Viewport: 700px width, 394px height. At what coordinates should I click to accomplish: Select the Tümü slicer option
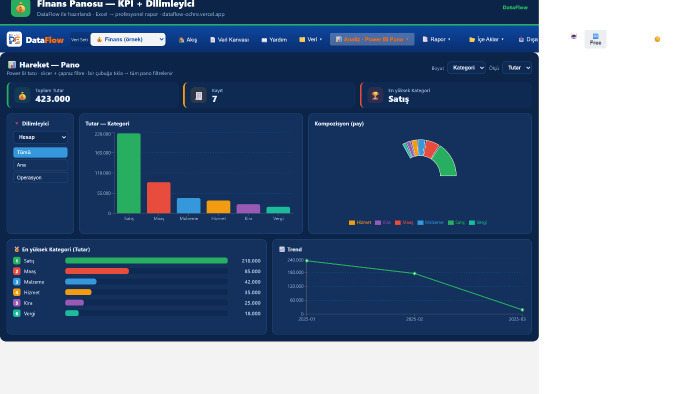[41, 153]
